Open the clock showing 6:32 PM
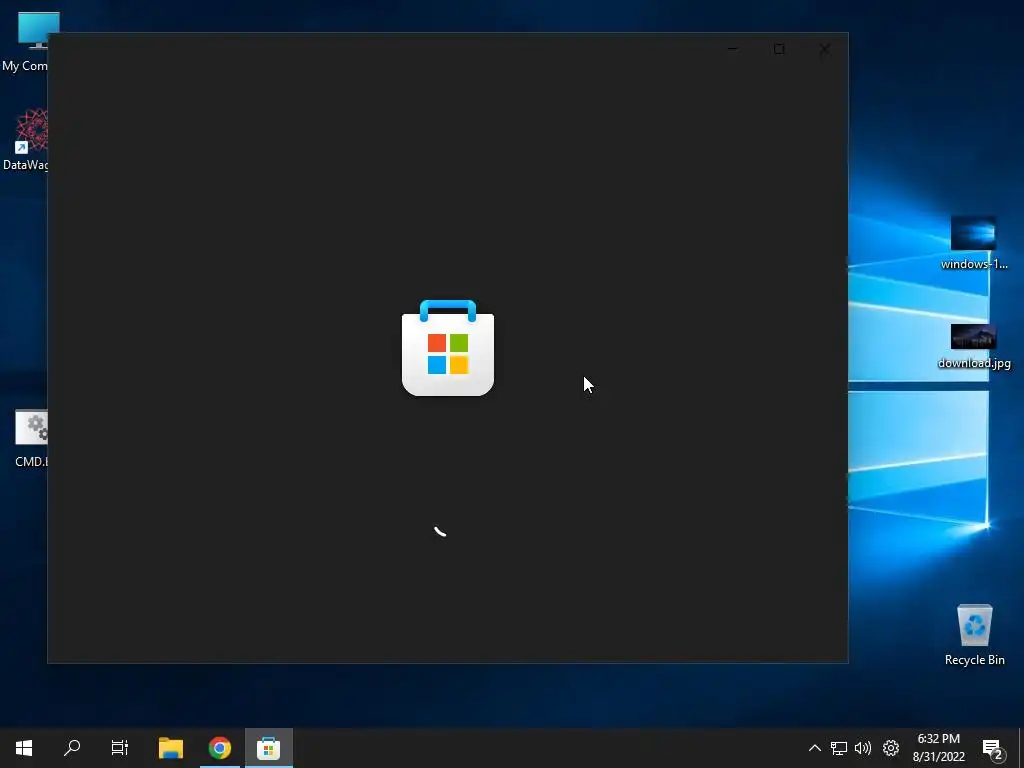 pyautogui.click(x=938, y=748)
